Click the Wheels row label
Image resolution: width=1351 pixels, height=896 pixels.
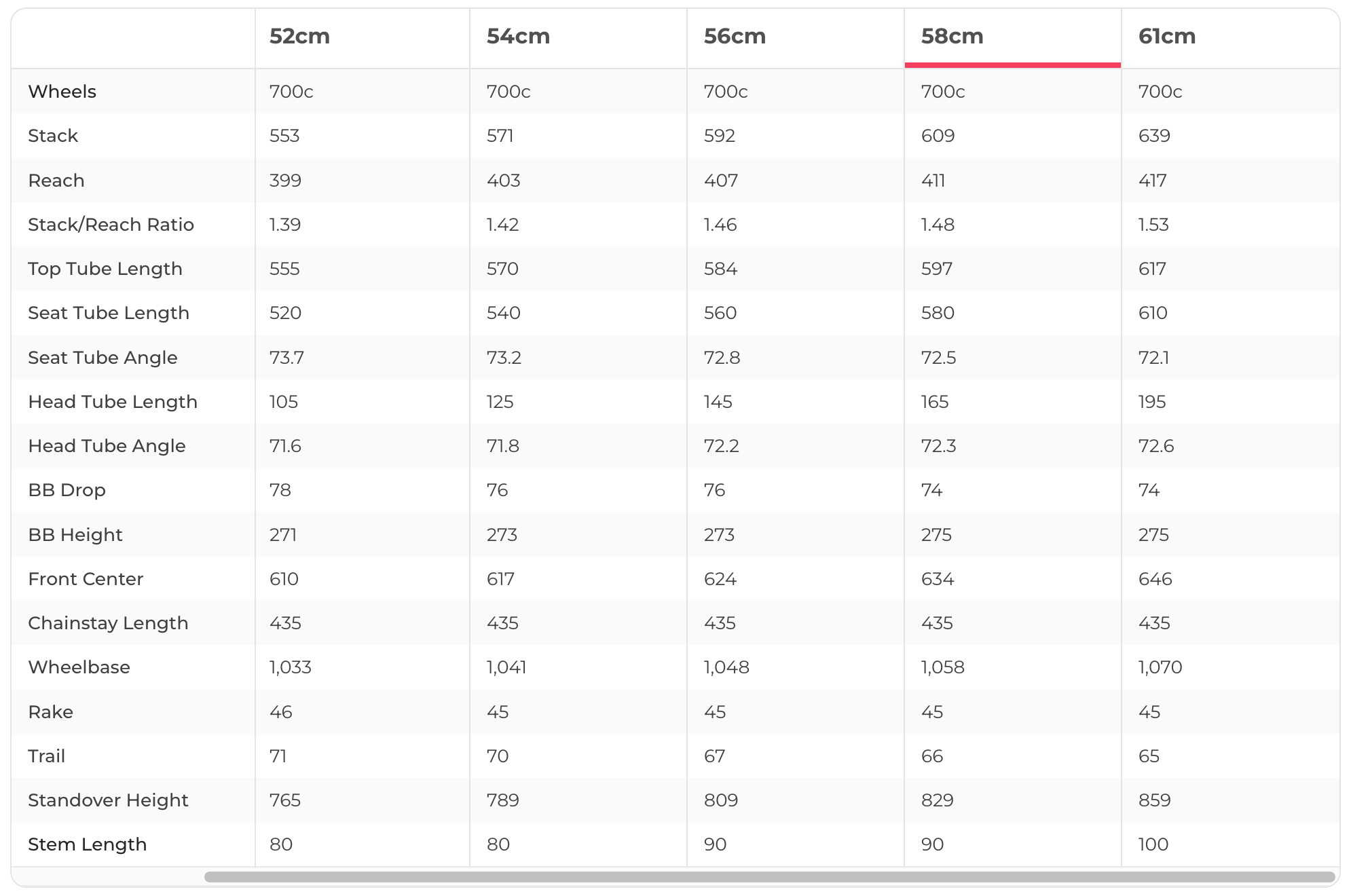(62, 92)
